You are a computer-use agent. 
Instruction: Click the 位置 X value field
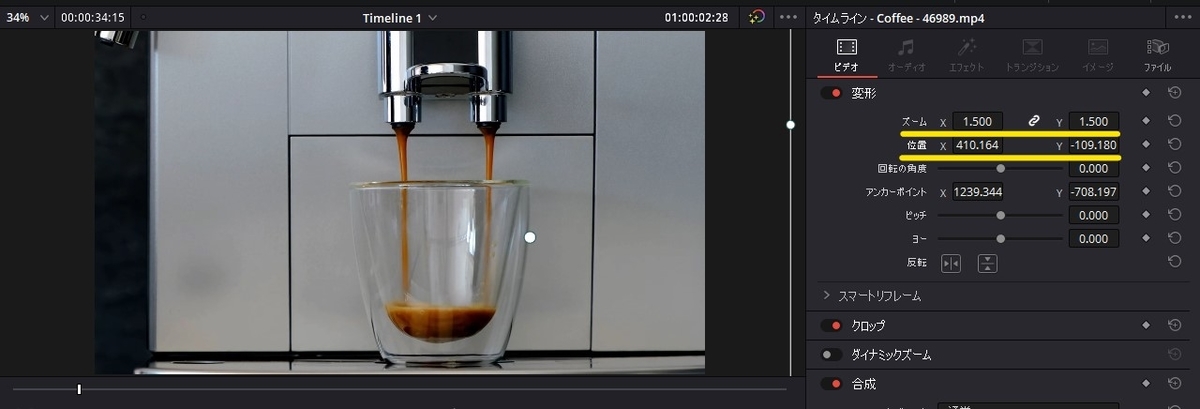(x=977, y=145)
